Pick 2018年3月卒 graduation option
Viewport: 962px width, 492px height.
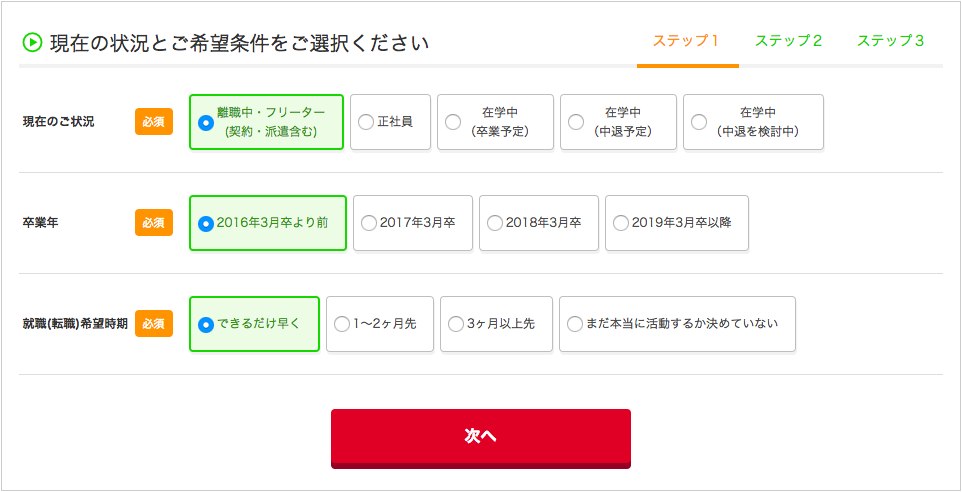[539, 223]
